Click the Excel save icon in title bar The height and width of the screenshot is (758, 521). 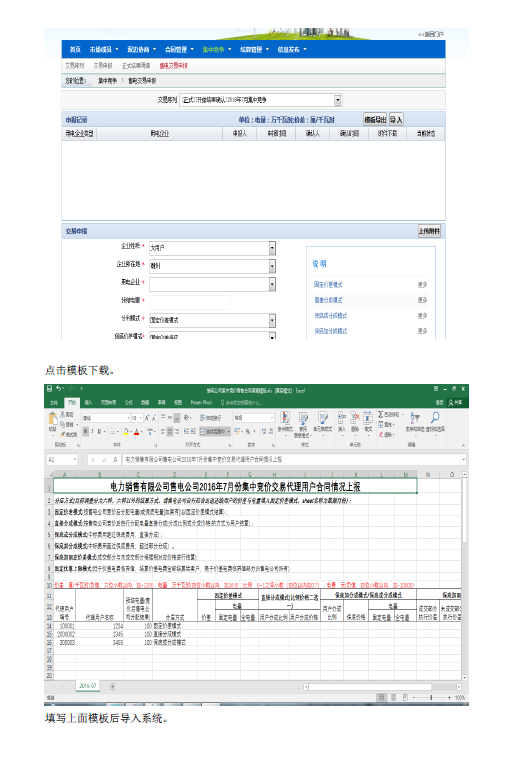[49, 388]
